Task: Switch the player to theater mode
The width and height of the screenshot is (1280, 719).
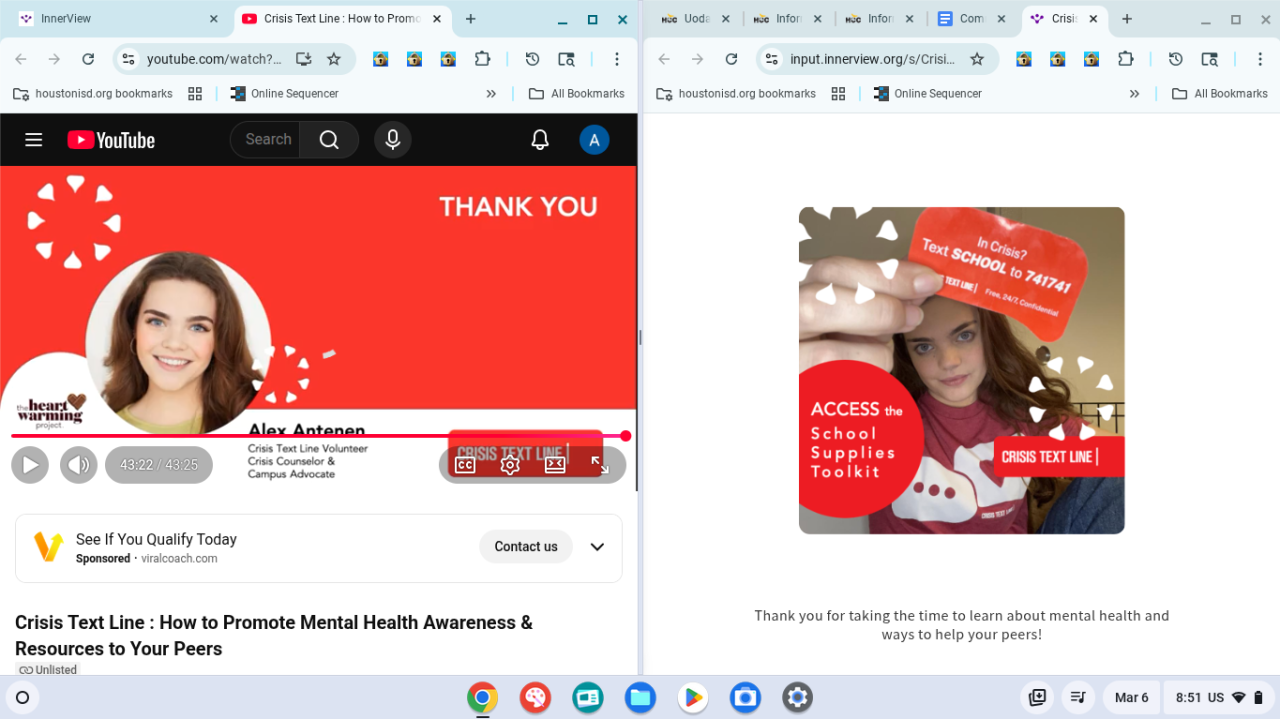Action: coord(555,465)
